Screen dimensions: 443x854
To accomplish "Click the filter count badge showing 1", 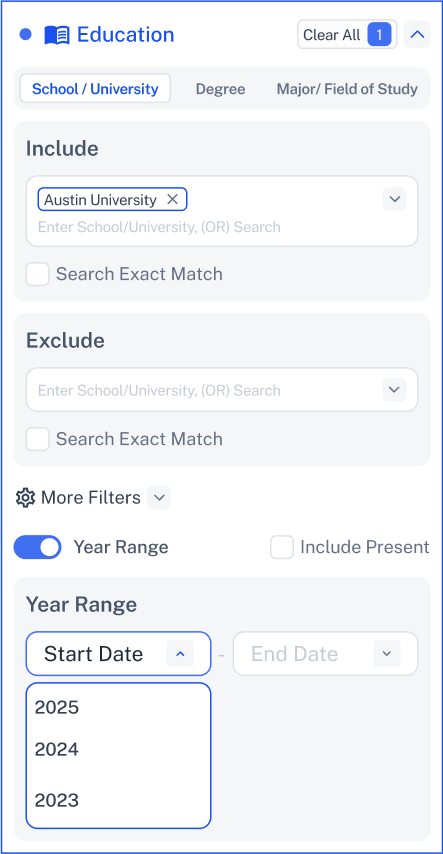I will [379, 35].
